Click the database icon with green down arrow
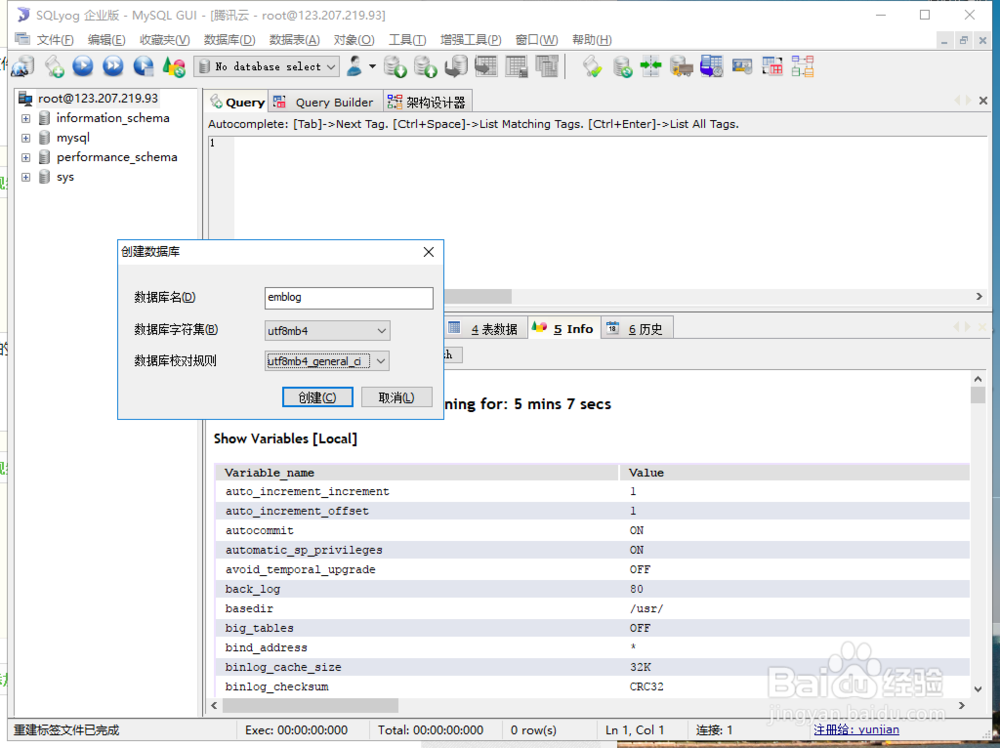 395,66
